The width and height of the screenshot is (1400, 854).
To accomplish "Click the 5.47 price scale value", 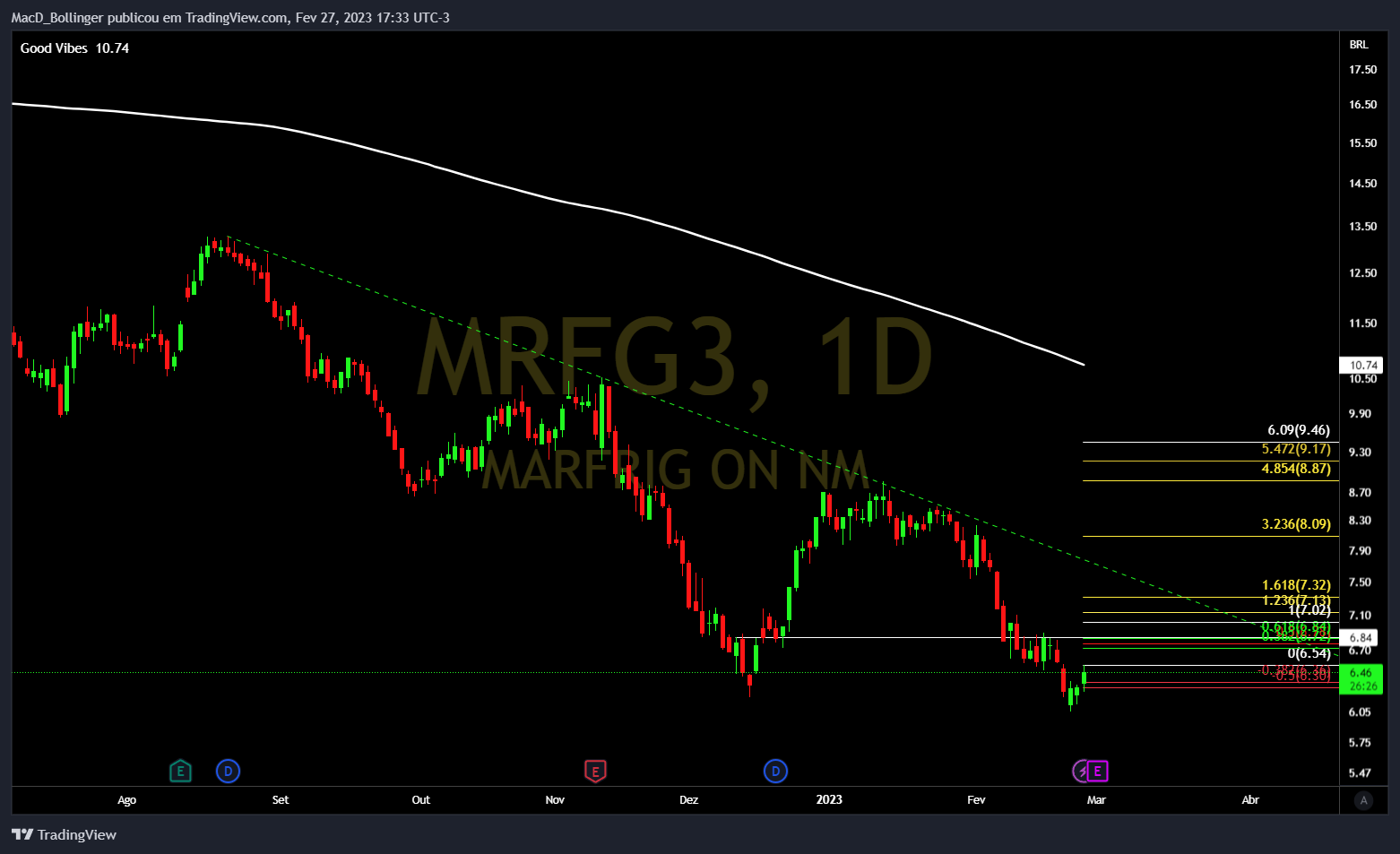I will click(1360, 773).
